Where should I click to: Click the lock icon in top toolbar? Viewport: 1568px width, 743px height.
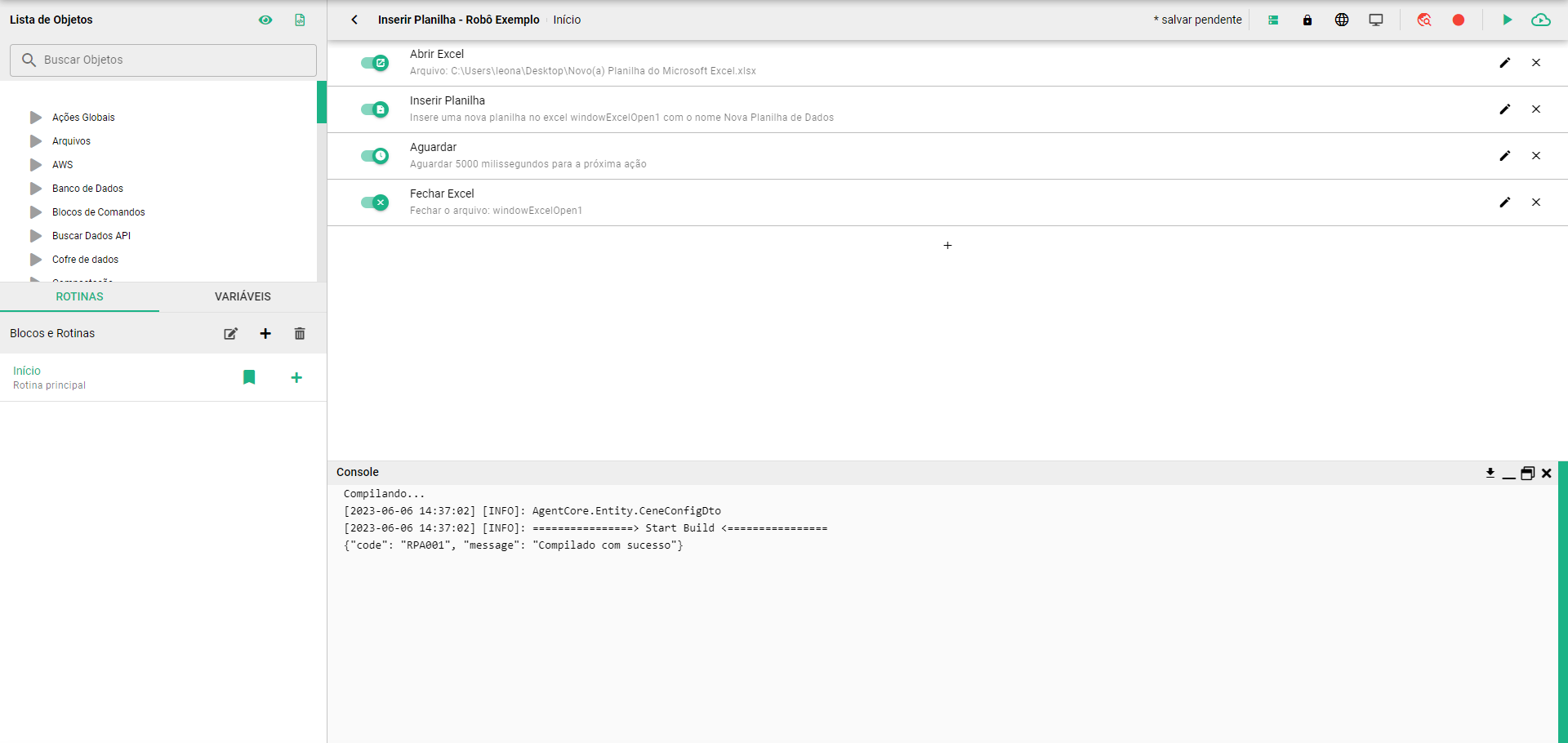(1307, 20)
